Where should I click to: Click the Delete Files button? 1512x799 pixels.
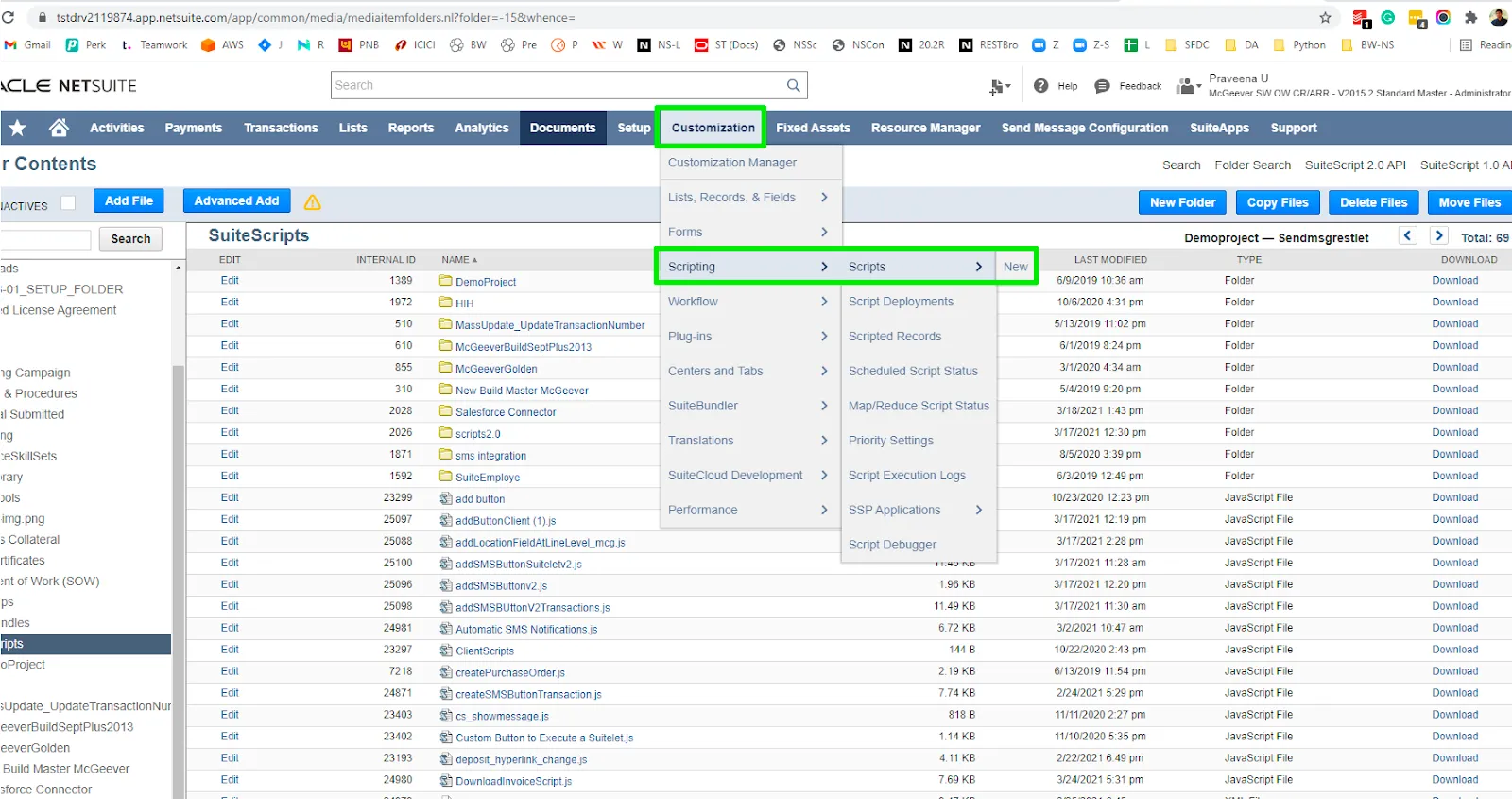click(x=1373, y=202)
